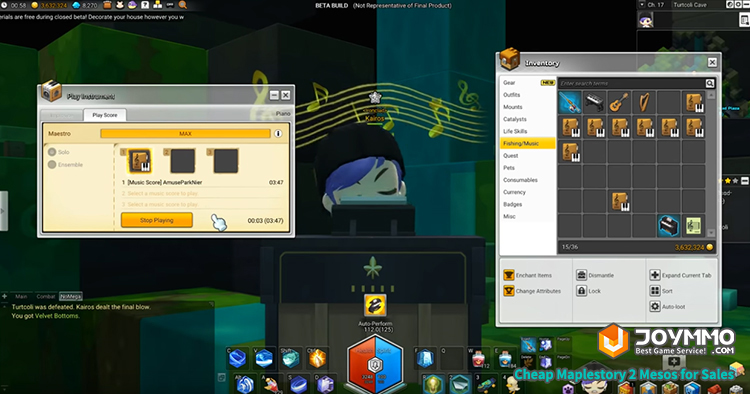Open the Misc inventory category
This screenshot has width=750, height=394.
(509, 216)
